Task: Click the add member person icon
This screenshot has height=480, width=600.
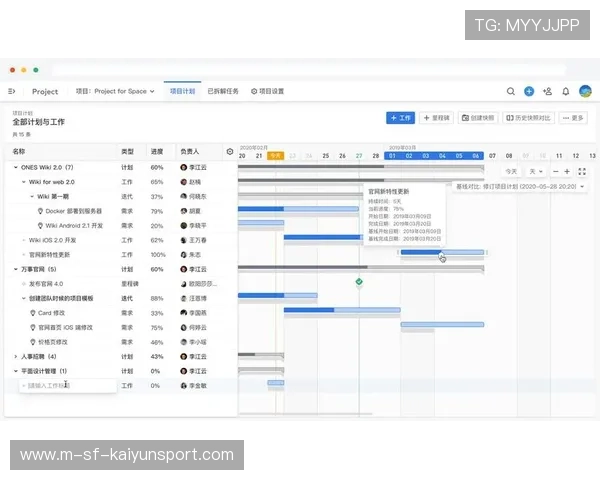Action: tap(547, 91)
